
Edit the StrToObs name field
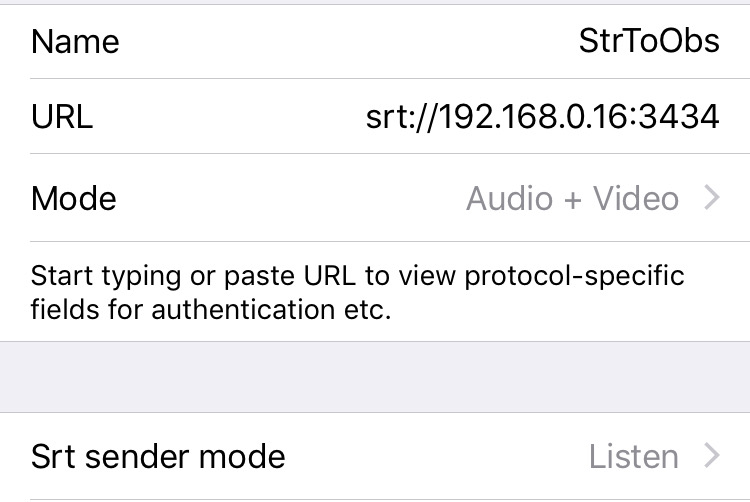click(649, 41)
